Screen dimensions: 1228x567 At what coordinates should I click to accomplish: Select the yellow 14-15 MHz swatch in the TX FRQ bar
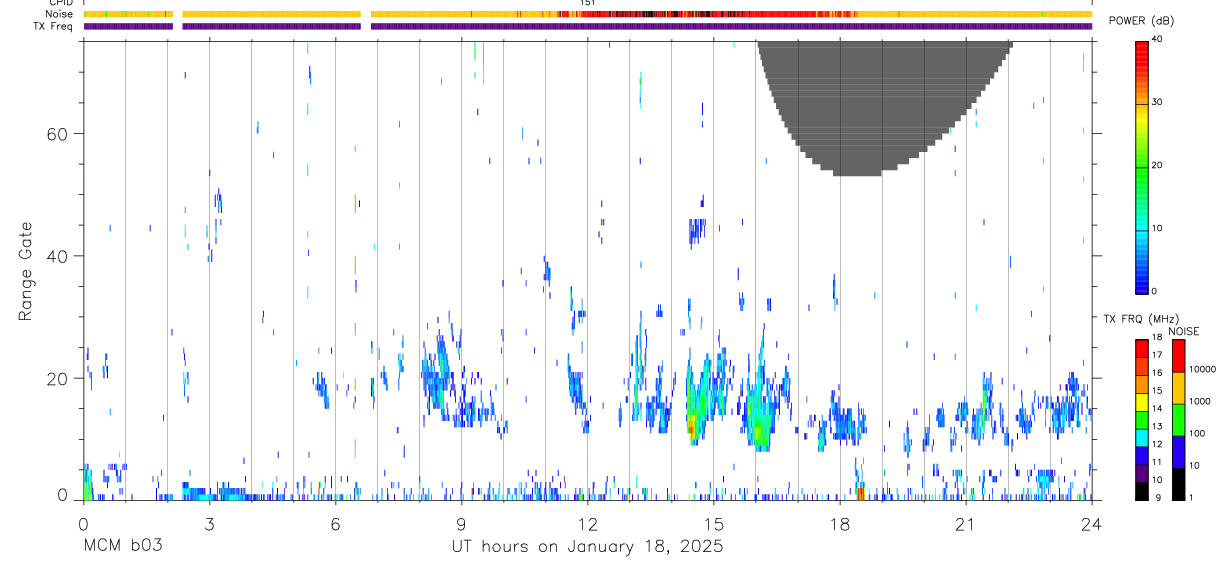pyautogui.click(x=1142, y=401)
